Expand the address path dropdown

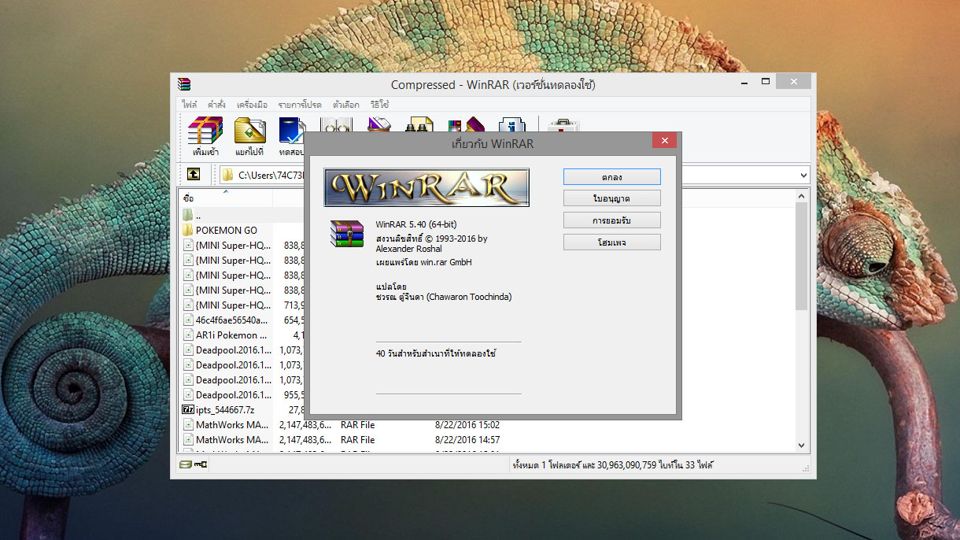(x=803, y=175)
